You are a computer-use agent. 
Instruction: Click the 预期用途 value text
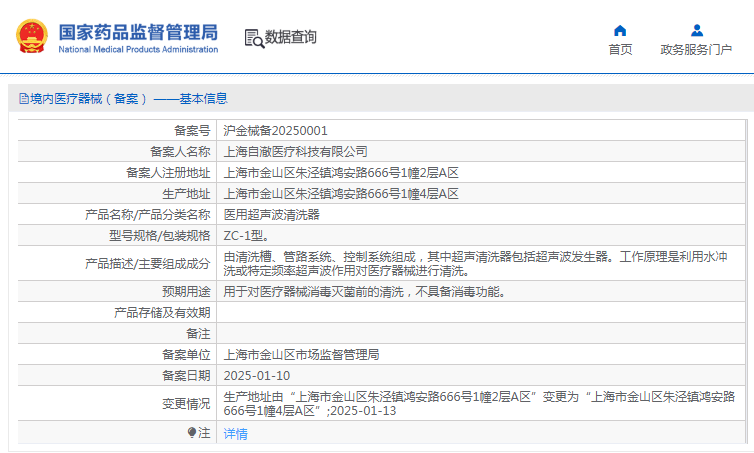click(364, 291)
